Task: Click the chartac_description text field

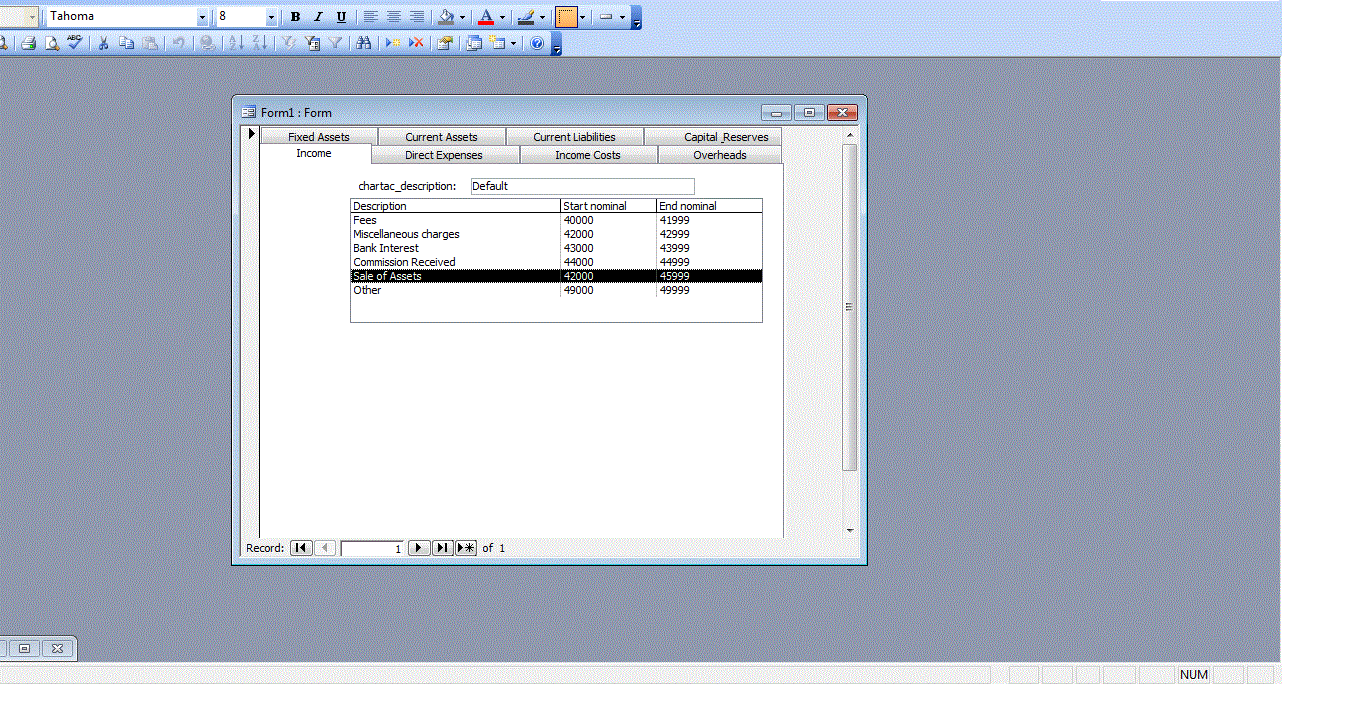Action: (x=582, y=186)
